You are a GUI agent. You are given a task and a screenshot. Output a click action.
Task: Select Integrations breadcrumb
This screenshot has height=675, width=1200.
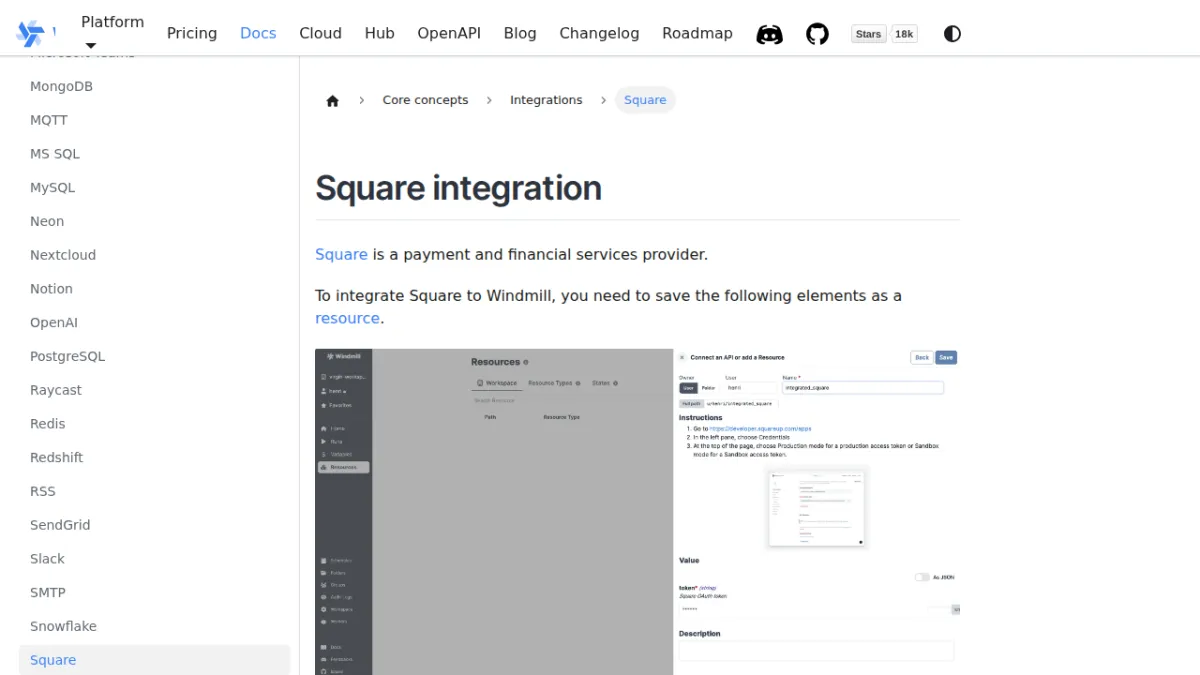[x=546, y=100]
